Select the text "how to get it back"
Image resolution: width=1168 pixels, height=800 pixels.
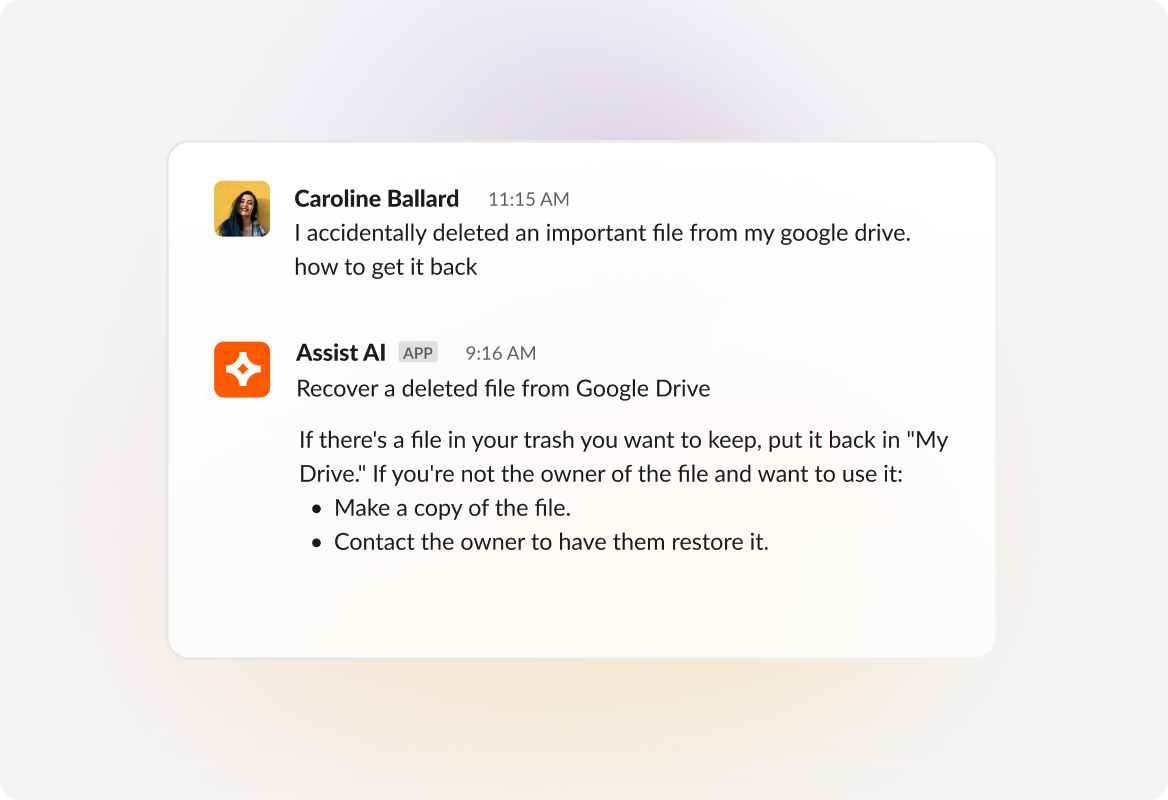[x=386, y=267]
